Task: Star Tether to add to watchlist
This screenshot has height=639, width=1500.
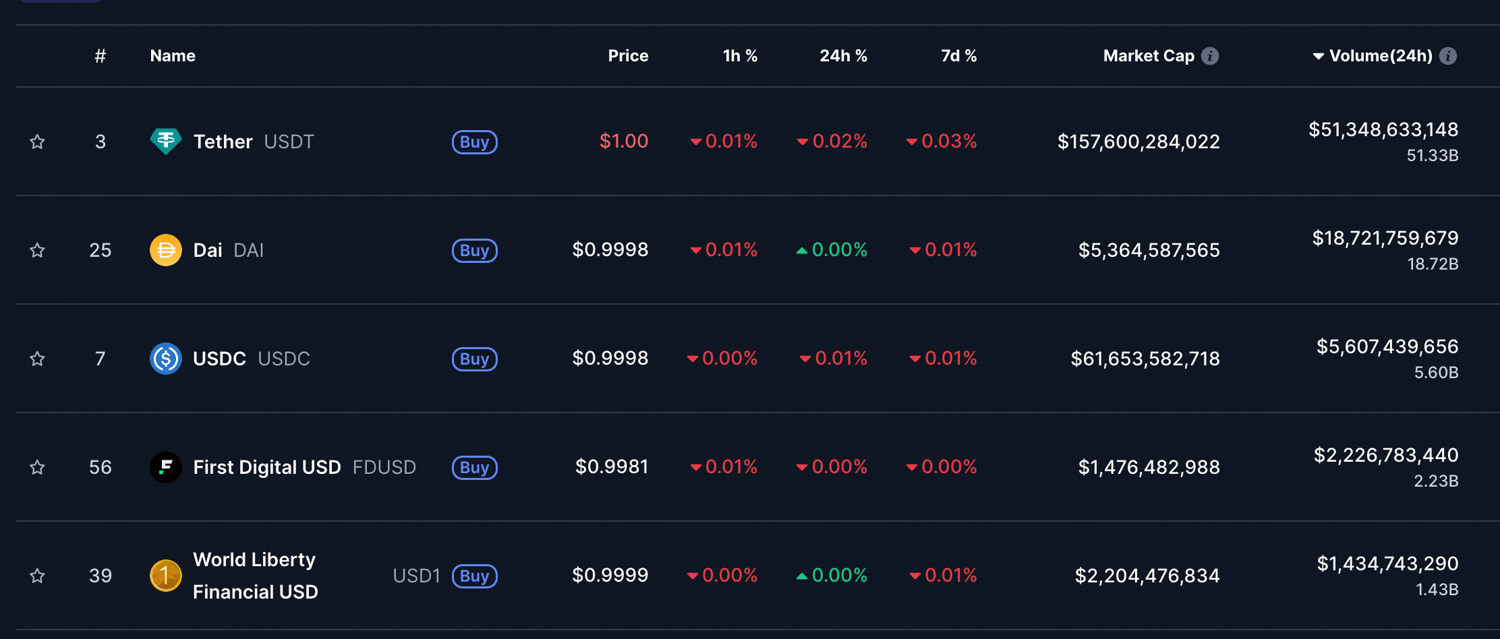Action: (x=37, y=142)
